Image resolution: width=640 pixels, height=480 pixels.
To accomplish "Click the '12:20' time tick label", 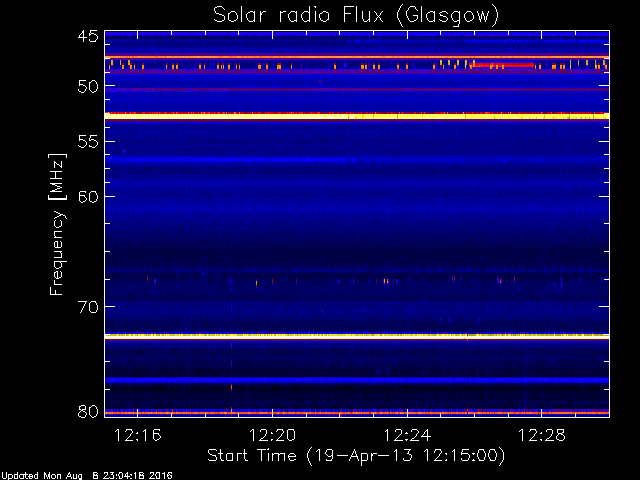I will pyautogui.click(x=272, y=435).
